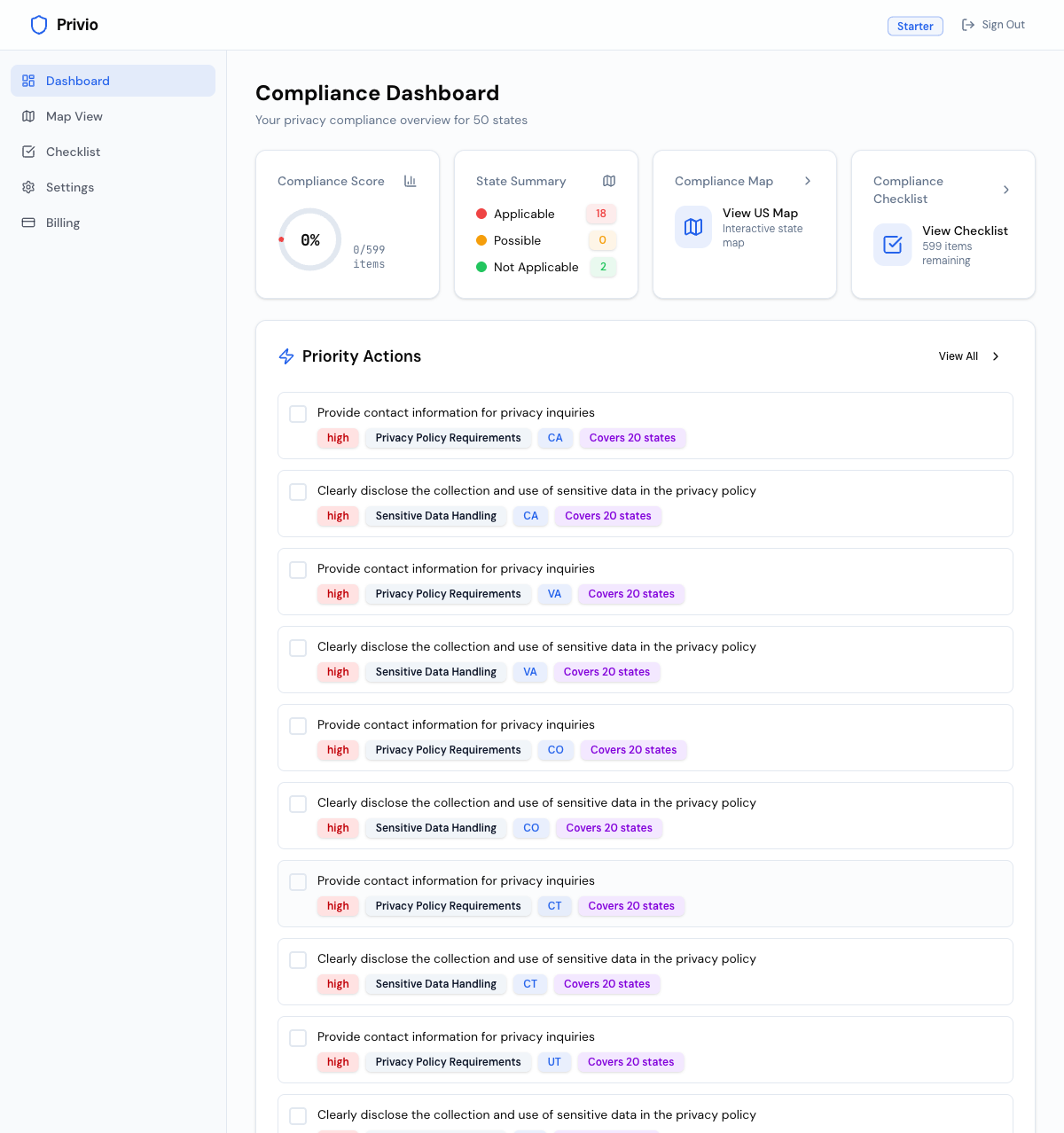
Task: Click the UT state tag
Action: [x=554, y=1062]
